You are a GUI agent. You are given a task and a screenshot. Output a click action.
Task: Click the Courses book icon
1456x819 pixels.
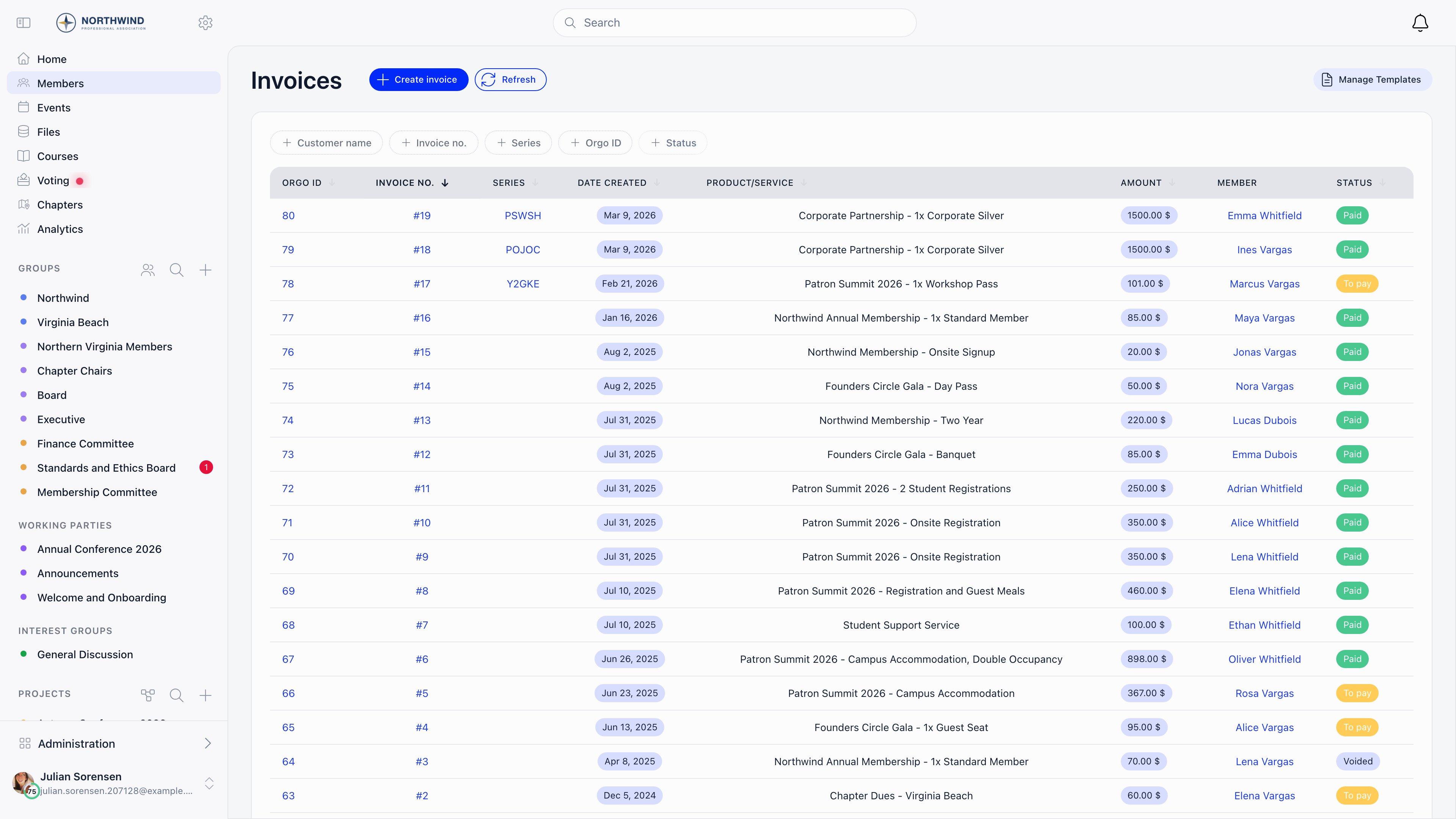tap(23, 156)
